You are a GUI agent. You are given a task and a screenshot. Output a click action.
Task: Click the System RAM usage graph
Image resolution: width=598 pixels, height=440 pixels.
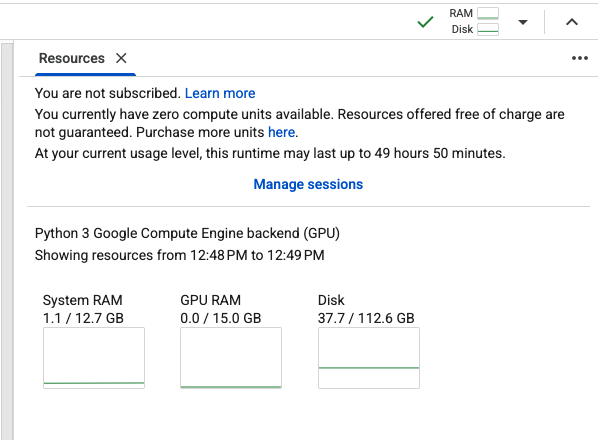(x=94, y=358)
